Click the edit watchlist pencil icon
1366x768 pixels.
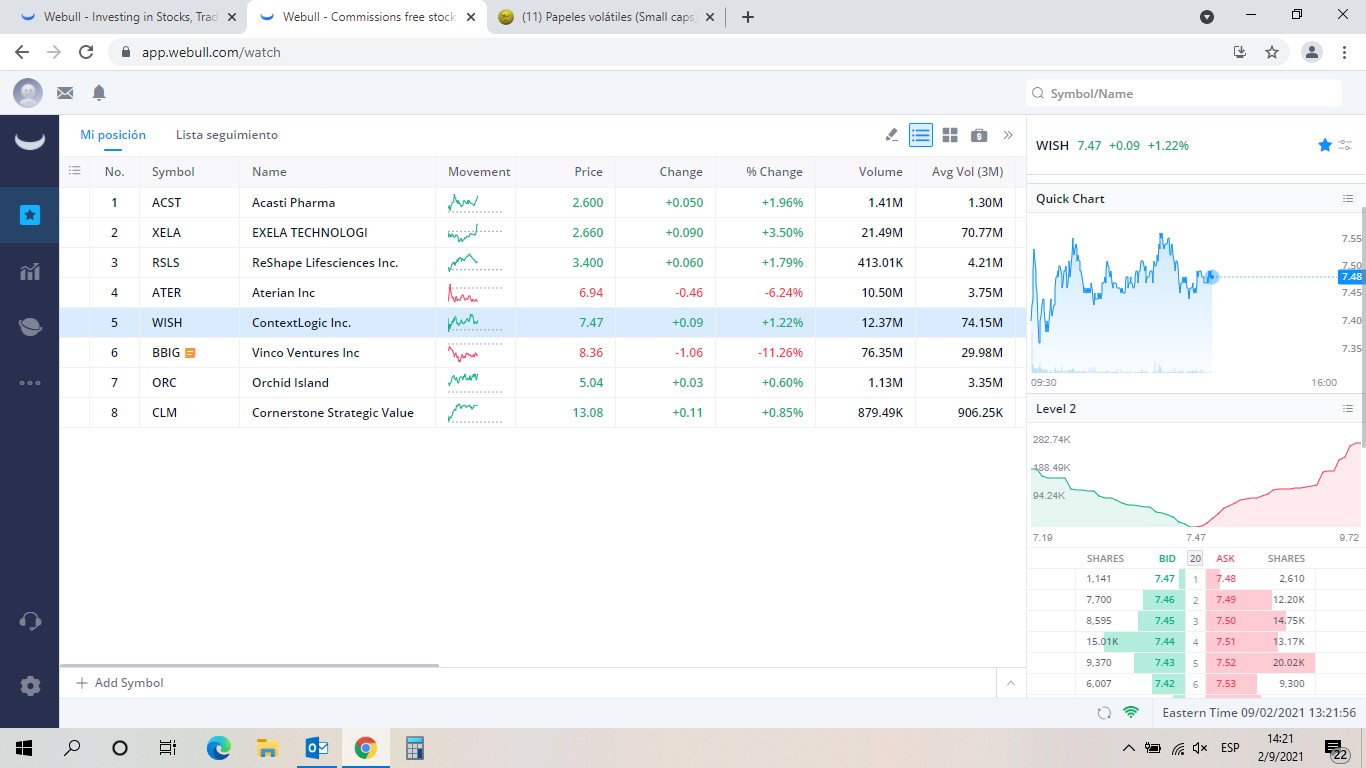point(892,135)
